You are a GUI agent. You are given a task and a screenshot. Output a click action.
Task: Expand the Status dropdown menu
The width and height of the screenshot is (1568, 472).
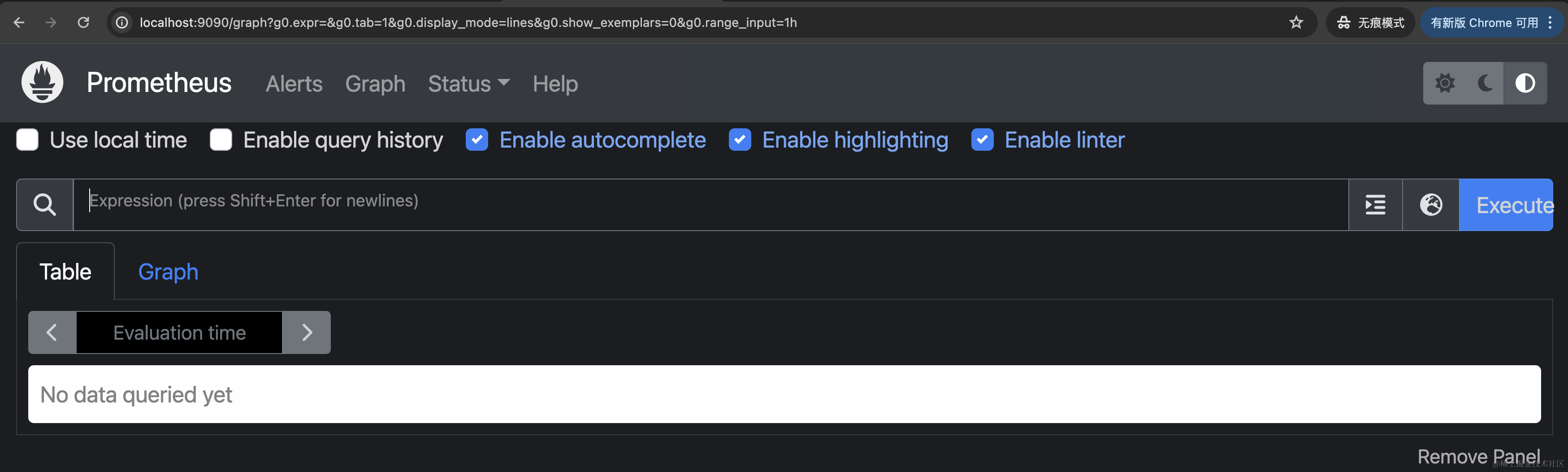click(x=468, y=83)
